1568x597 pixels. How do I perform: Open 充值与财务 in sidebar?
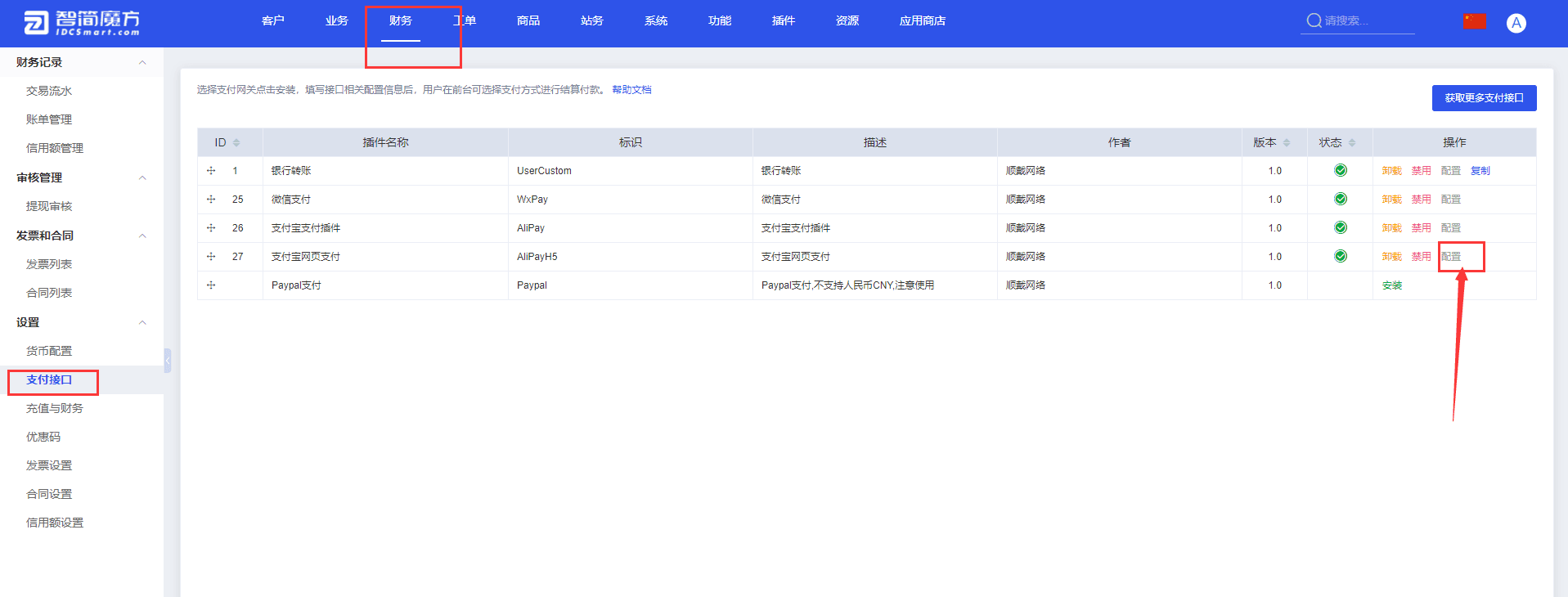pos(55,408)
